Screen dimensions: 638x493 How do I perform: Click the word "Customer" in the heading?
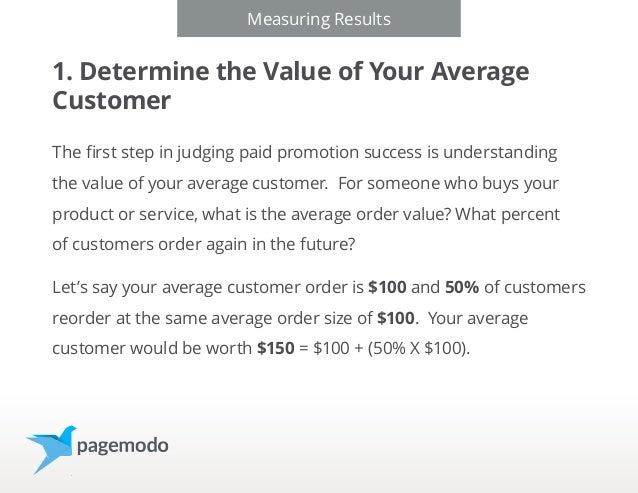111,100
